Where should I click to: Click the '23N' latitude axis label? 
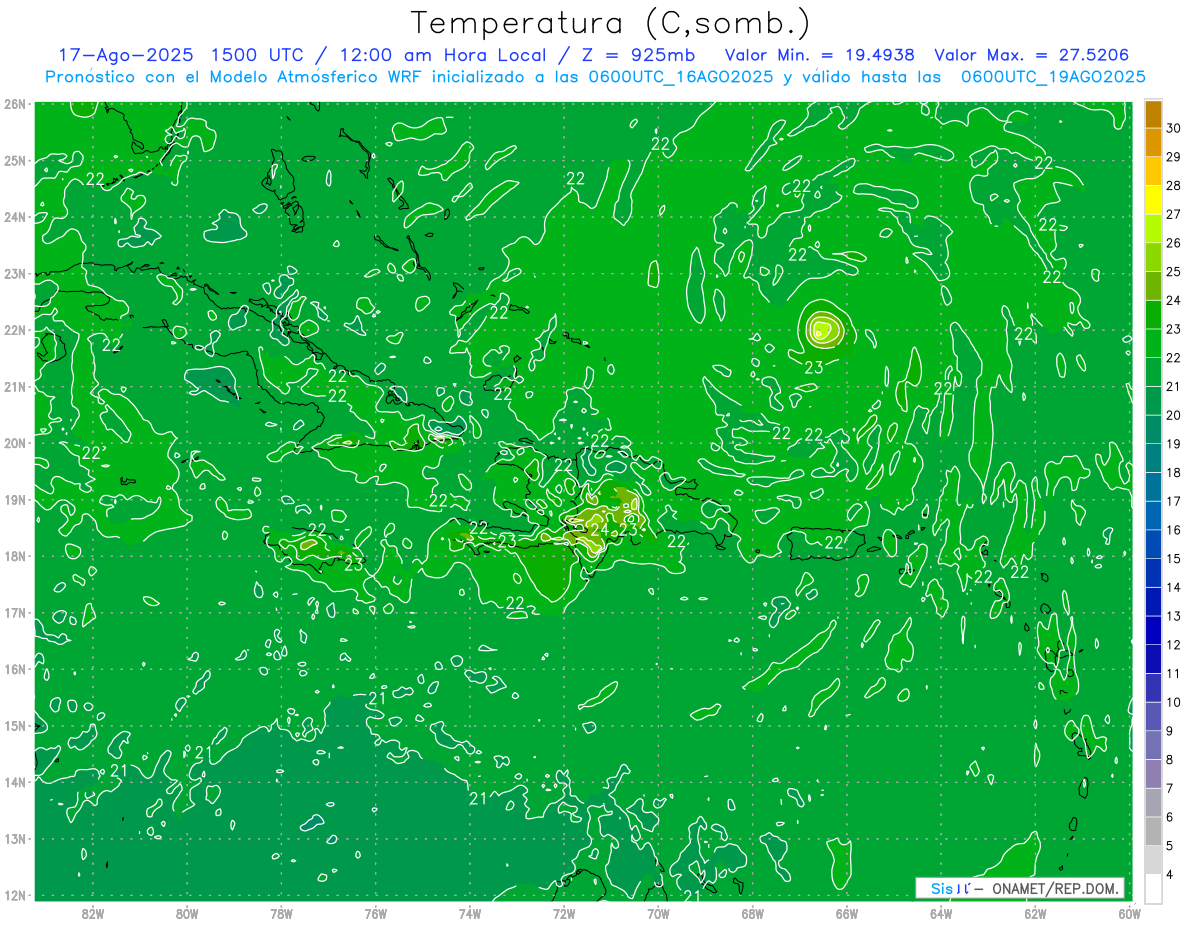(x=15, y=273)
